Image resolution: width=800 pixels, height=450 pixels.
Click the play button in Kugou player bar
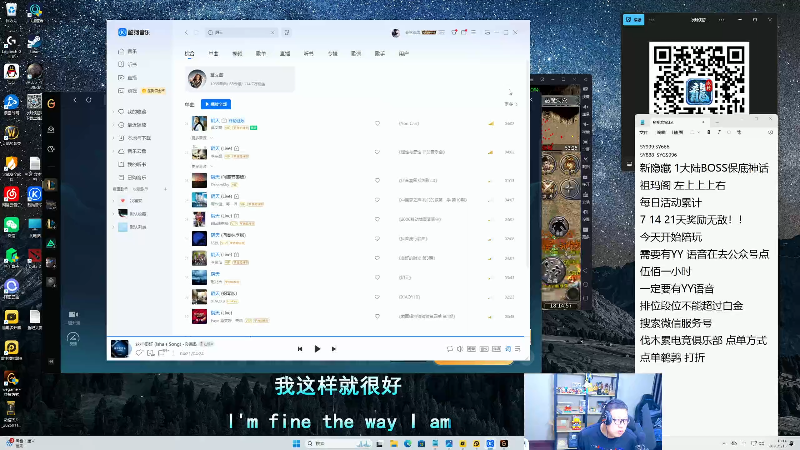[x=317, y=349]
